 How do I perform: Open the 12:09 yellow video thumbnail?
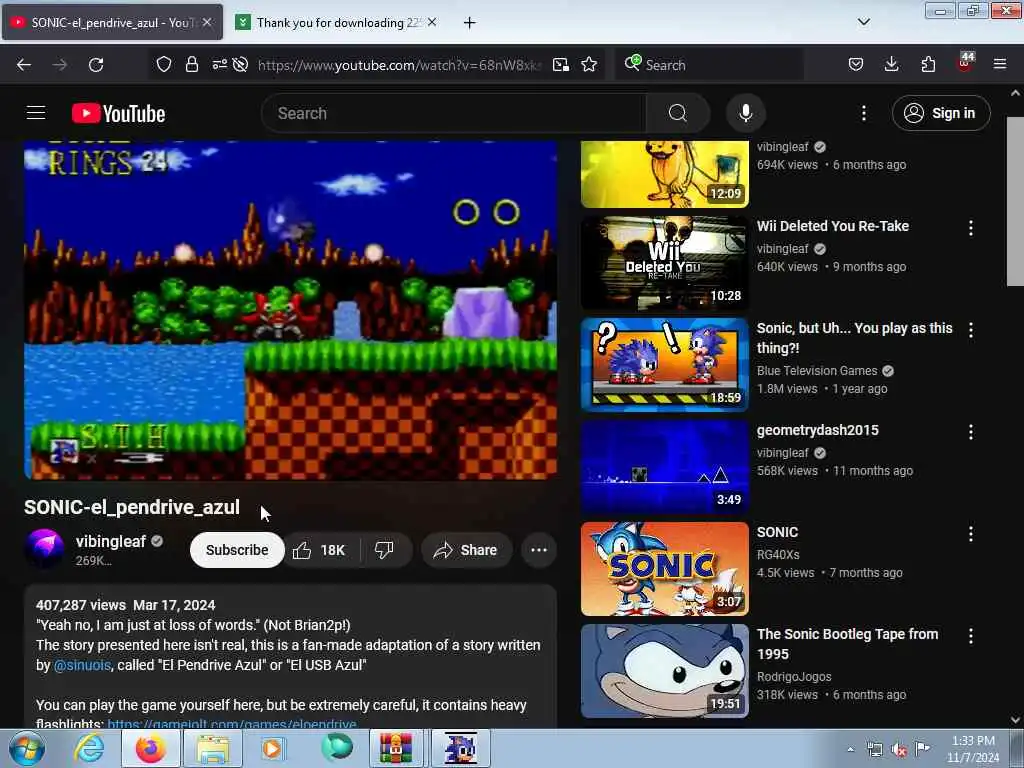(665, 174)
